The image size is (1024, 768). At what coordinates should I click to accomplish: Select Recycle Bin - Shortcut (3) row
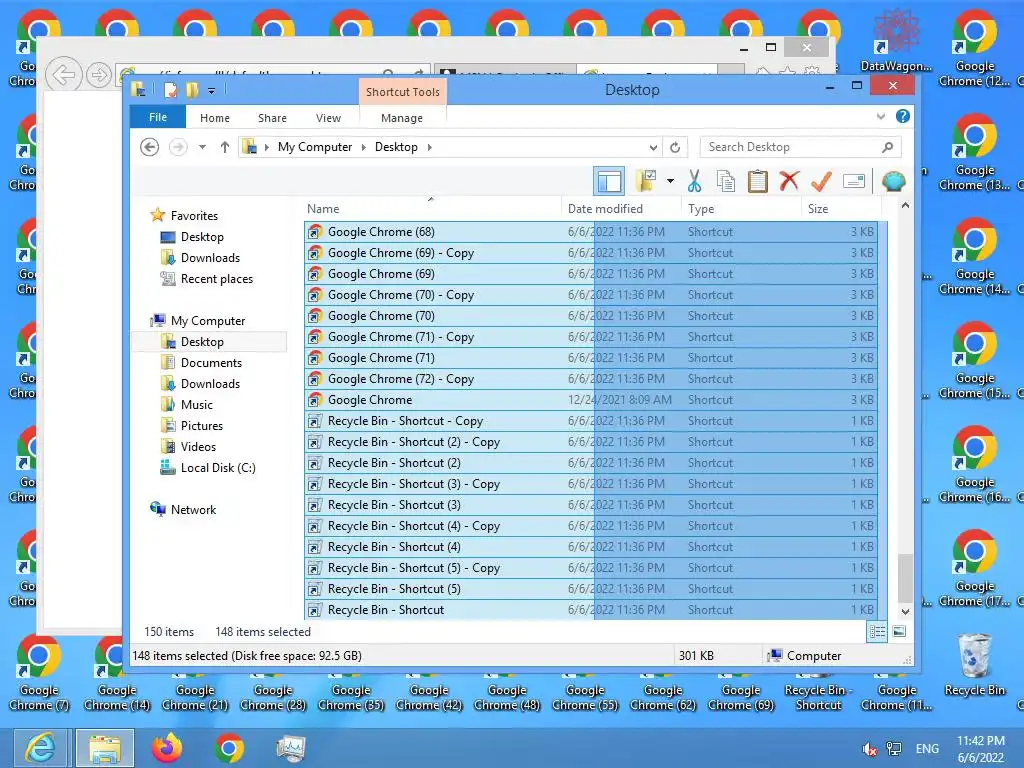591,505
